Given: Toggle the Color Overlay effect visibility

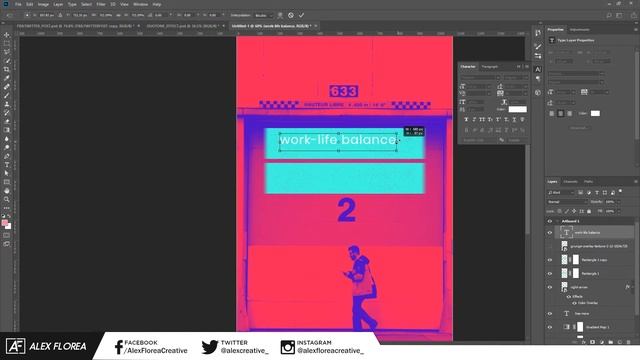Looking at the screenshot, I should pyautogui.click(x=574, y=303).
